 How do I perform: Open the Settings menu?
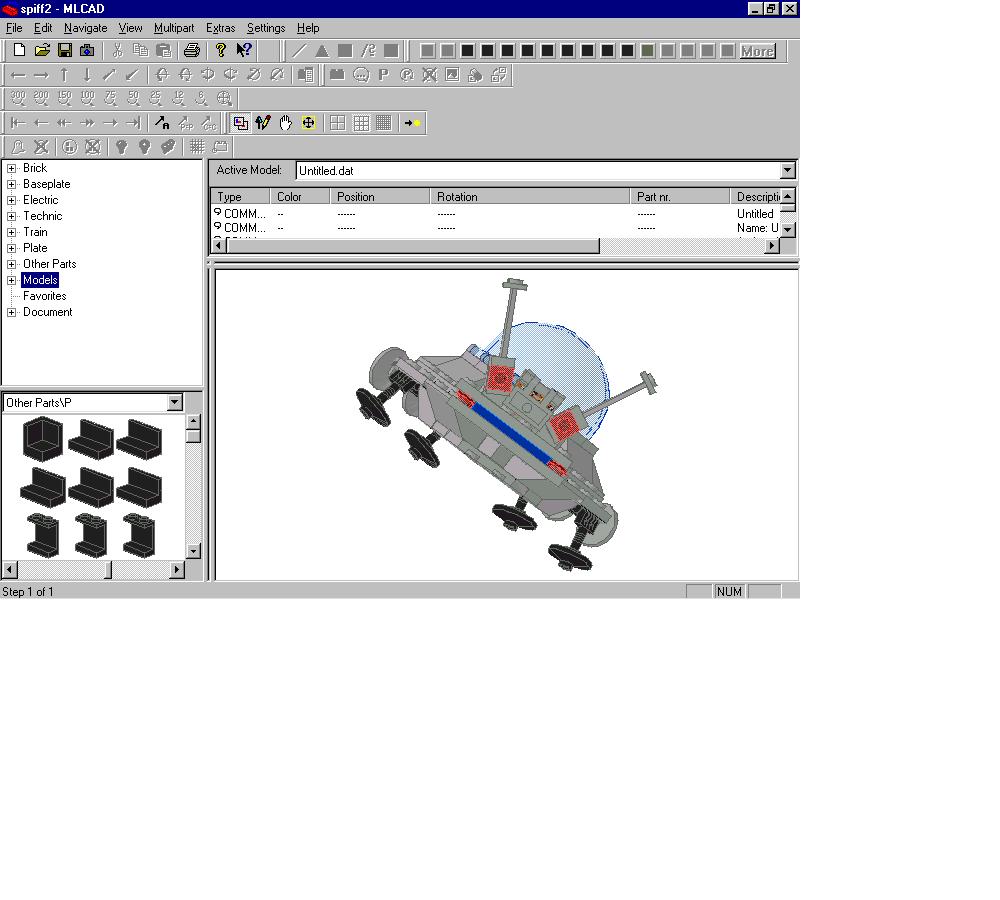[266, 28]
